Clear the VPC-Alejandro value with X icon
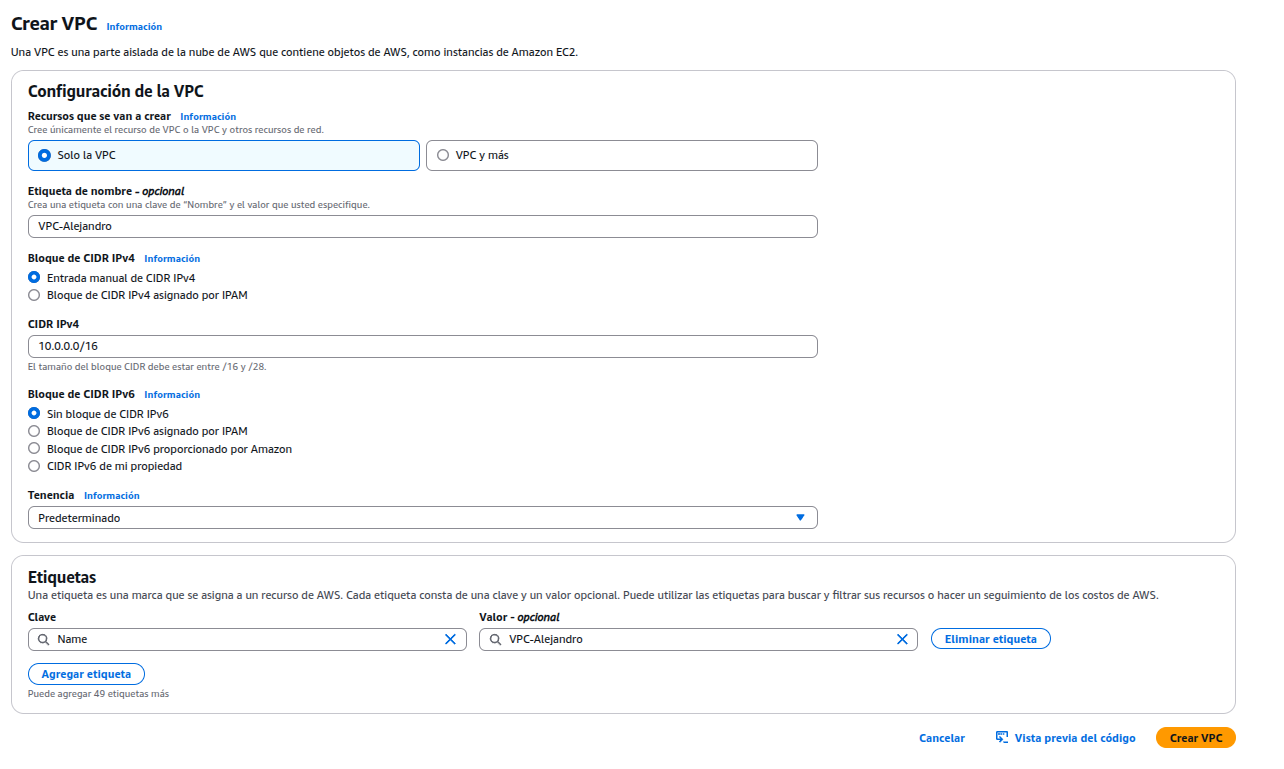This screenshot has width=1284, height=769. pos(901,639)
